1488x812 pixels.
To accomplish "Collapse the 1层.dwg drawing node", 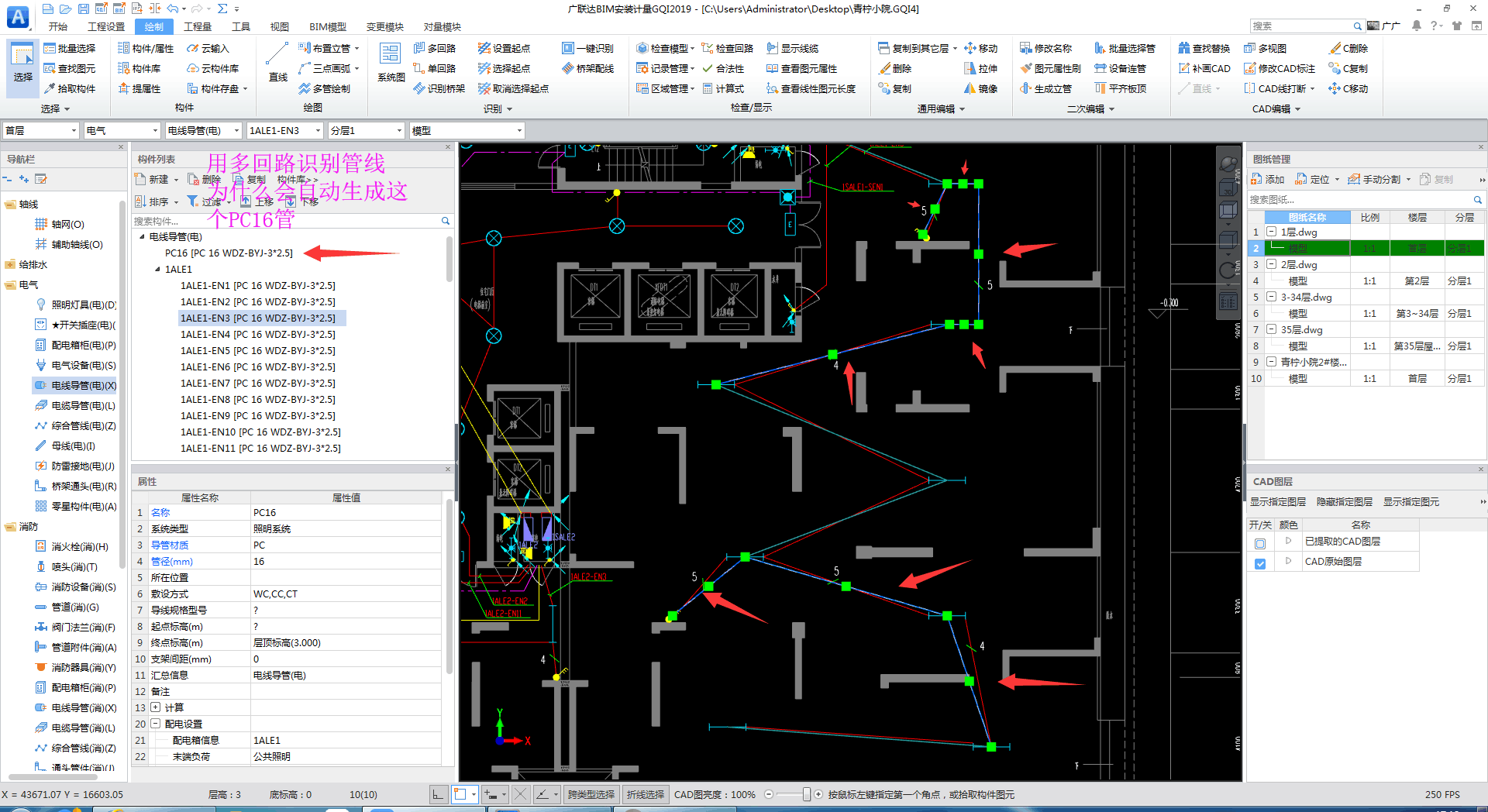I will 1272,232.
